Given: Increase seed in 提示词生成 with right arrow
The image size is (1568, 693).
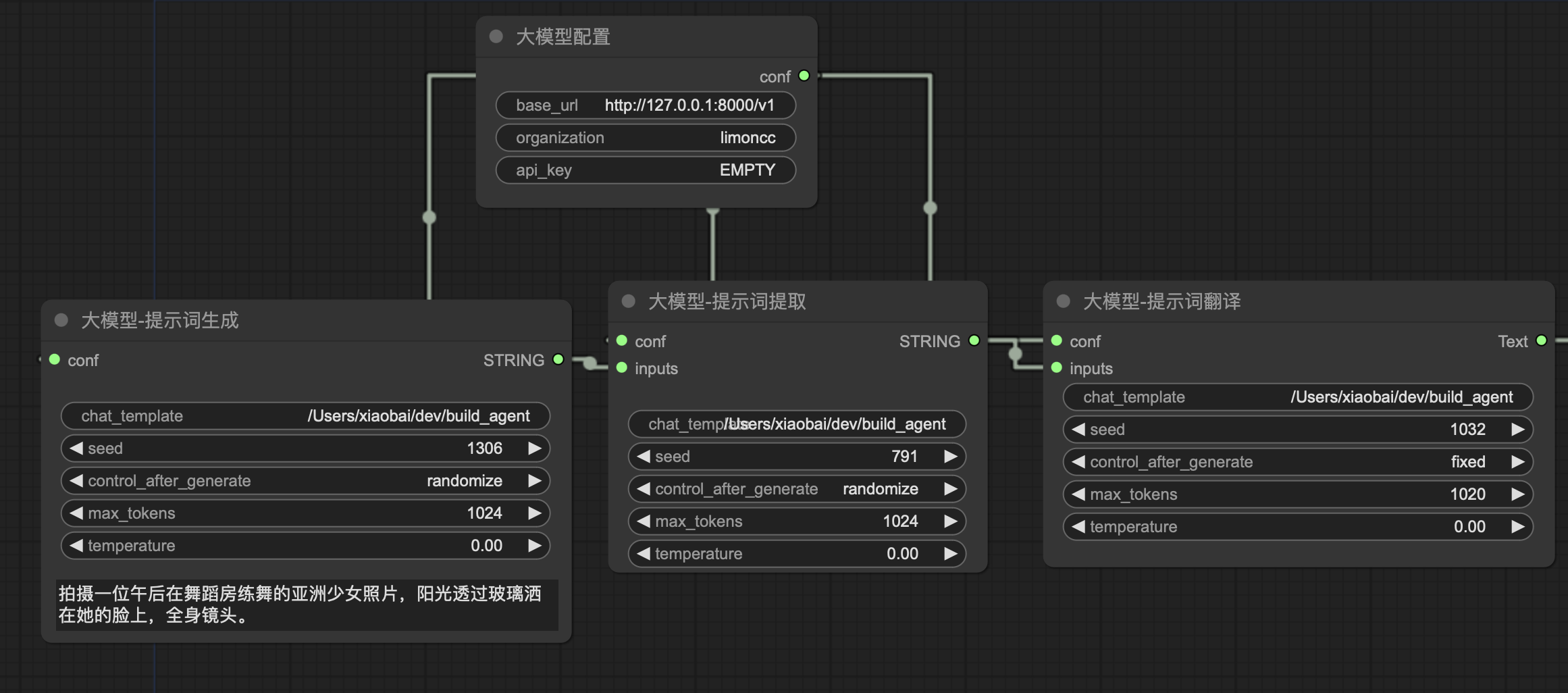Looking at the screenshot, I should (534, 448).
